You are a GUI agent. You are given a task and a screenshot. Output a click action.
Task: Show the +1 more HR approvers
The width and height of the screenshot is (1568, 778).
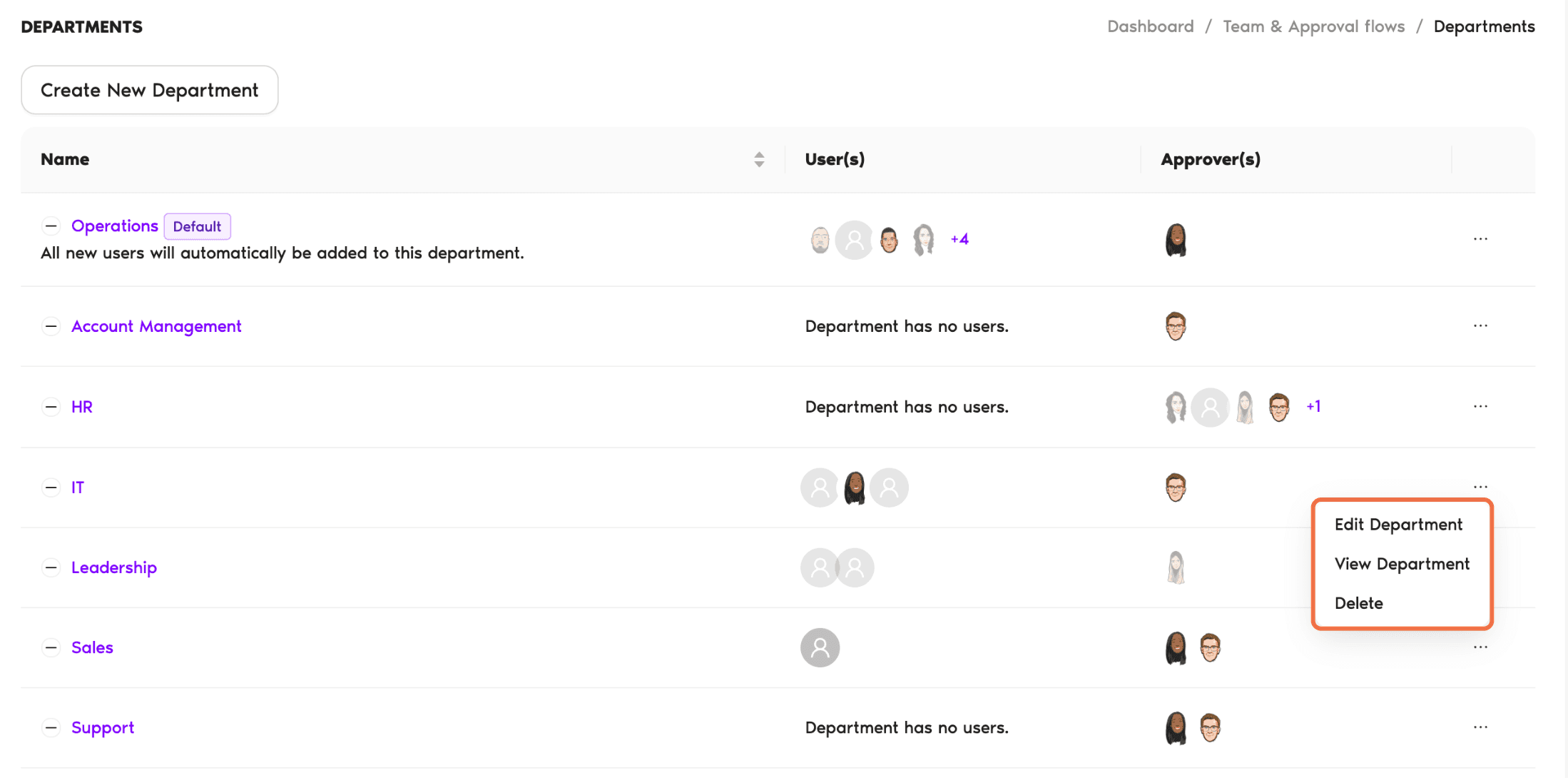[1313, 407]
